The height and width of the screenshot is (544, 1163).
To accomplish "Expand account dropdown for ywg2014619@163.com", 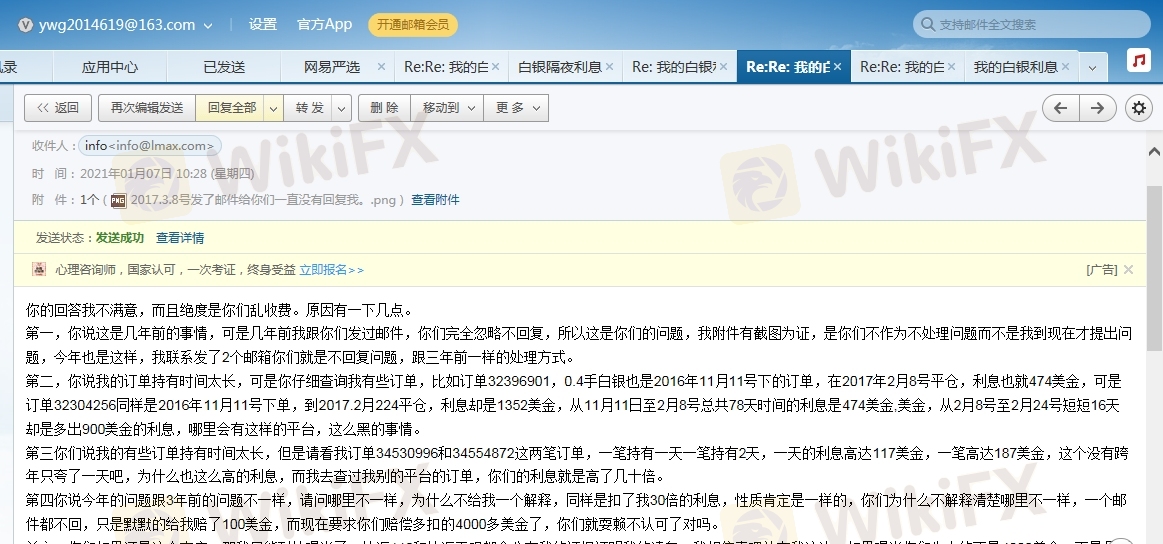I will tap(208, 25).
